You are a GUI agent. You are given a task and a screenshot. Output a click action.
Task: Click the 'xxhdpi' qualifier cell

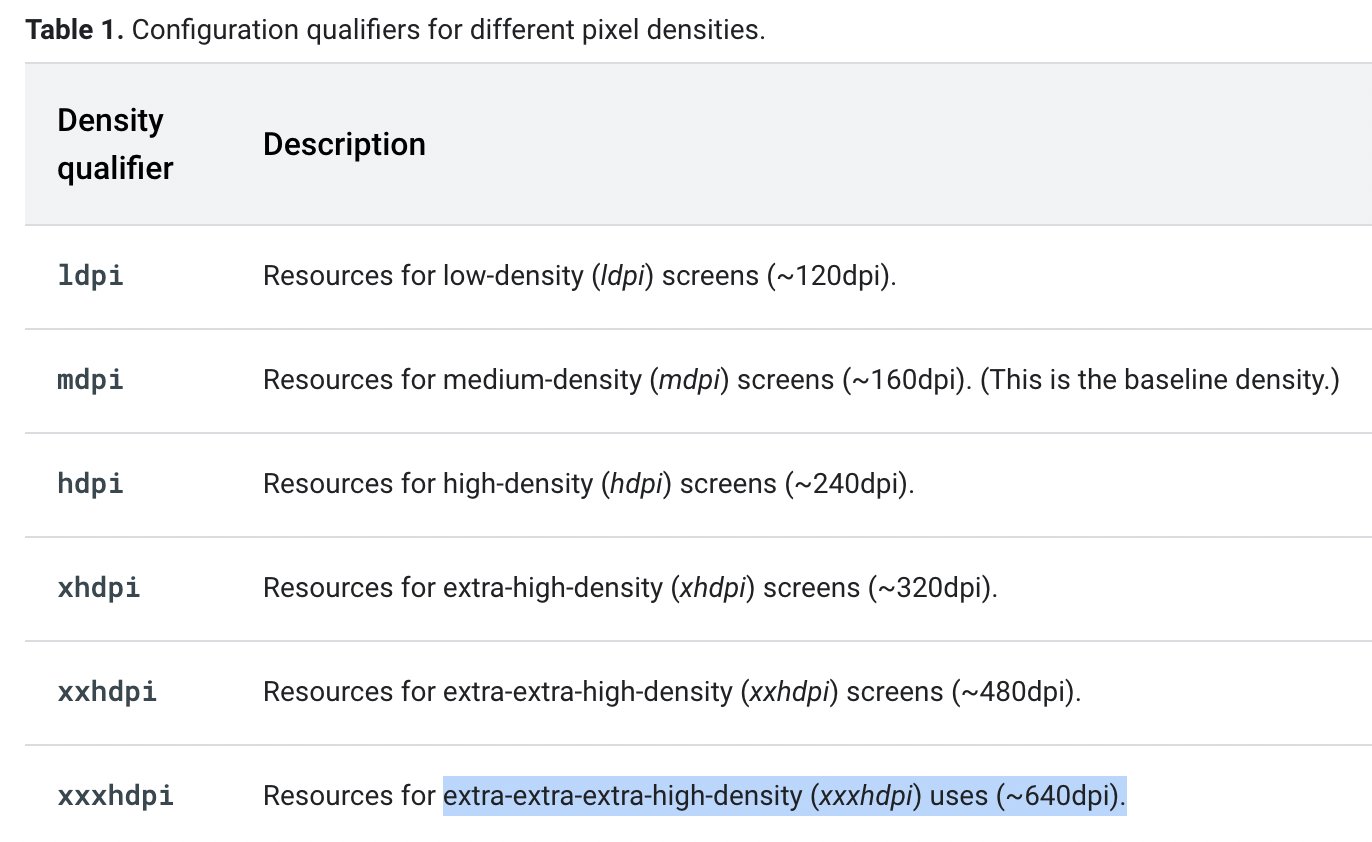pos(107,692)
